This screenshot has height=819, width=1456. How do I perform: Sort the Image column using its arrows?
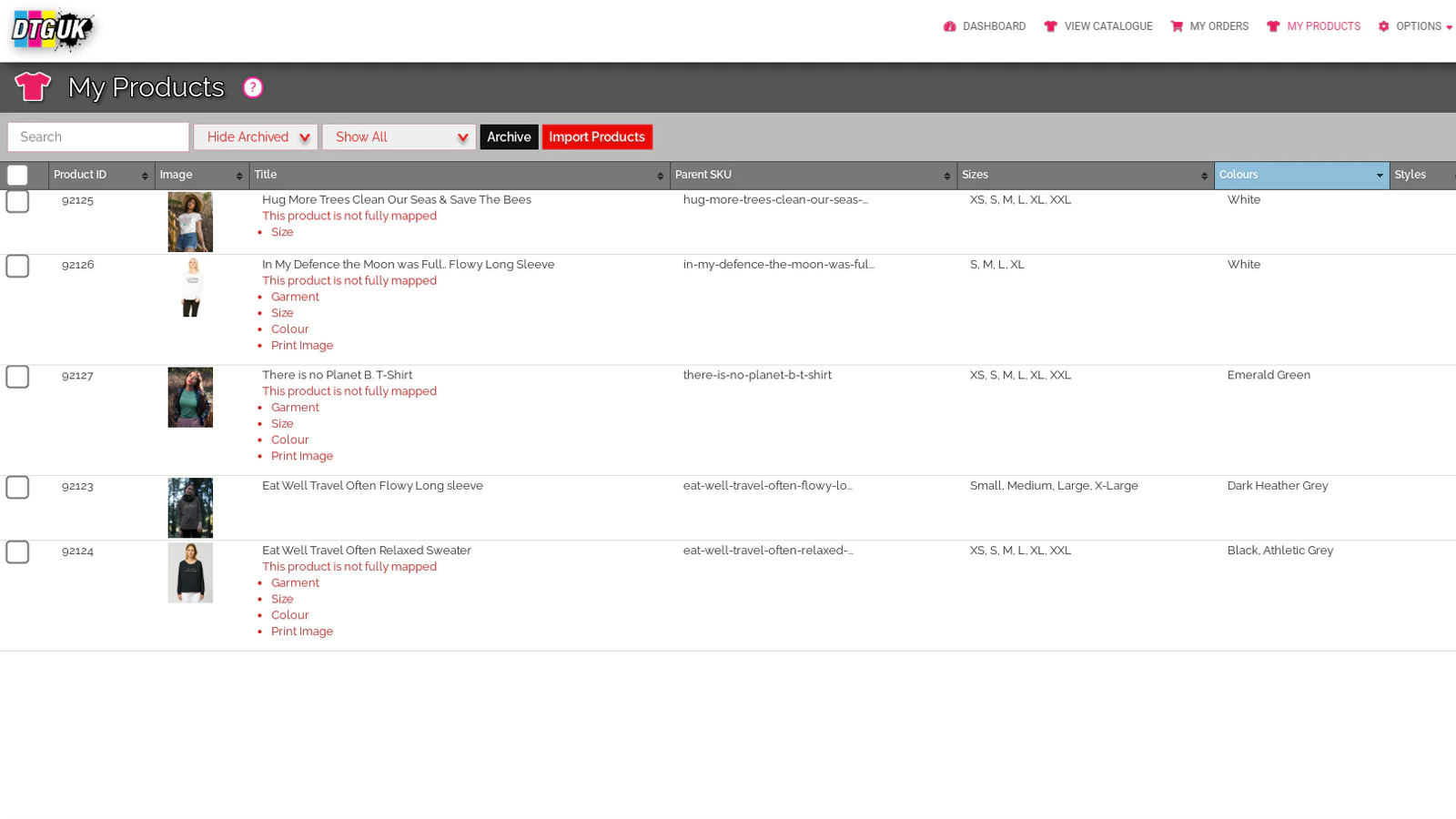click(x=239, y=176)
